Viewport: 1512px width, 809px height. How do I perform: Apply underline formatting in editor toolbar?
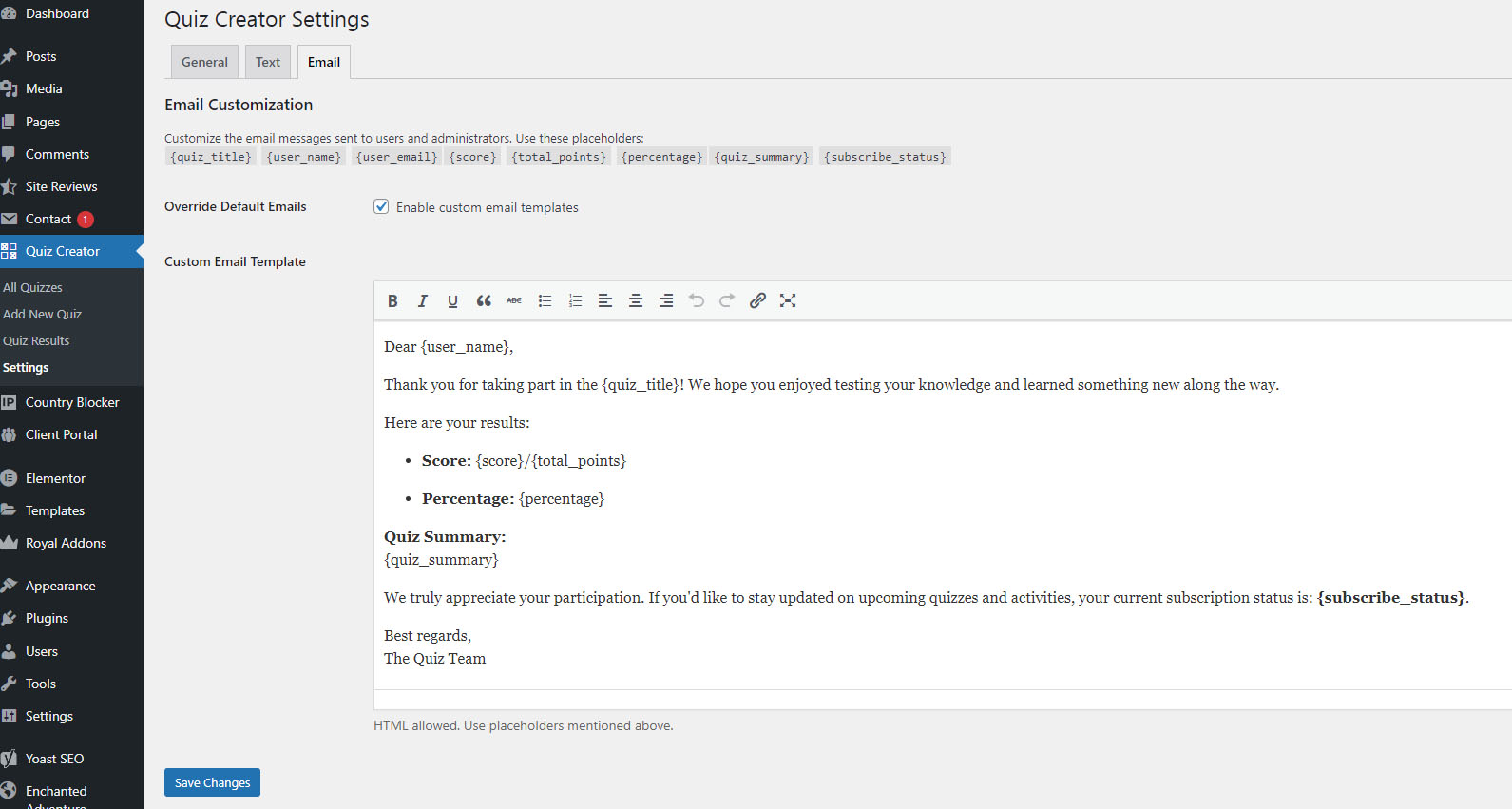point(453,300)
